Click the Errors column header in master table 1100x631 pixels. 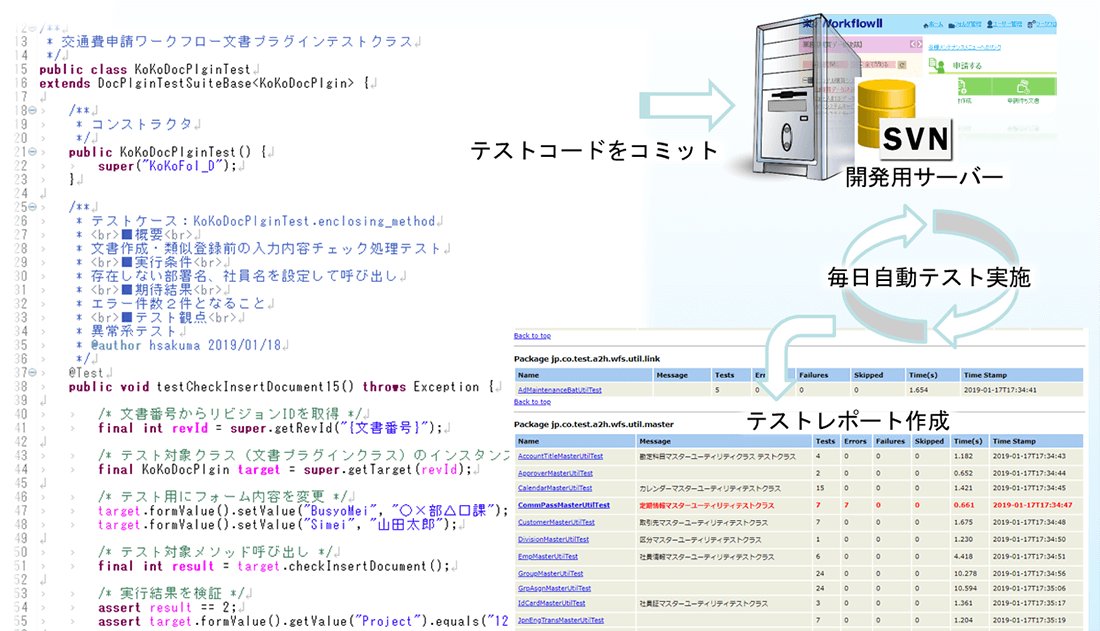coord(855,441)
